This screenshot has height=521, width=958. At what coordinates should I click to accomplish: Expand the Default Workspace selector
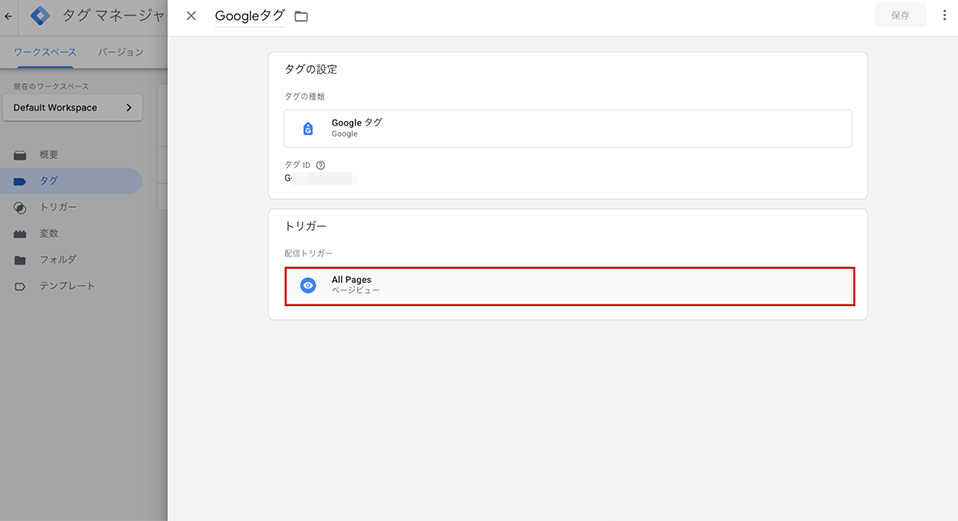point(72,108)
